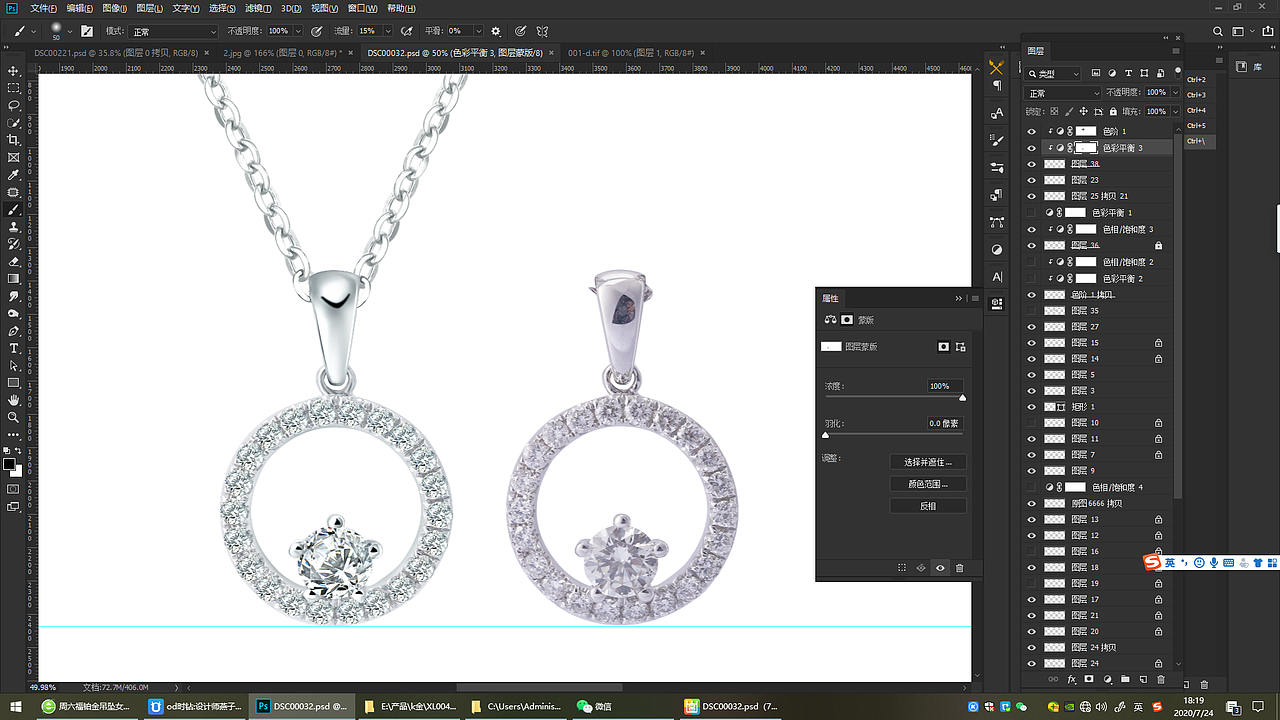Click 选择并遮住 button in Properties

928,462
